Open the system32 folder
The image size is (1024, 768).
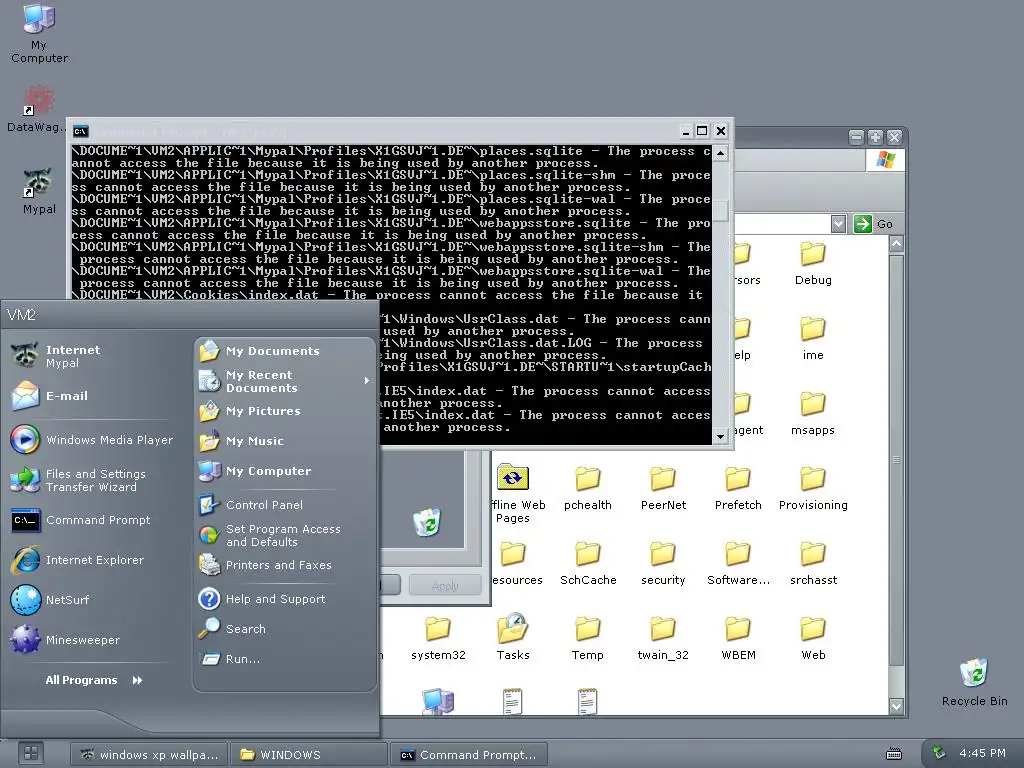pos(438,639)
